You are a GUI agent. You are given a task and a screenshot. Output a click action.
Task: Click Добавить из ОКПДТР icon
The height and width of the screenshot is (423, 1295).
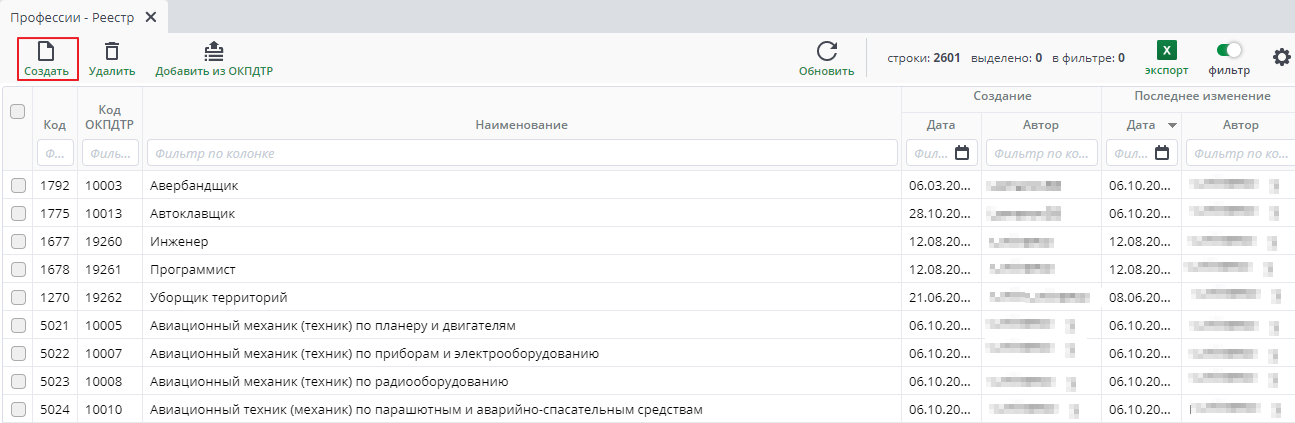214,51
